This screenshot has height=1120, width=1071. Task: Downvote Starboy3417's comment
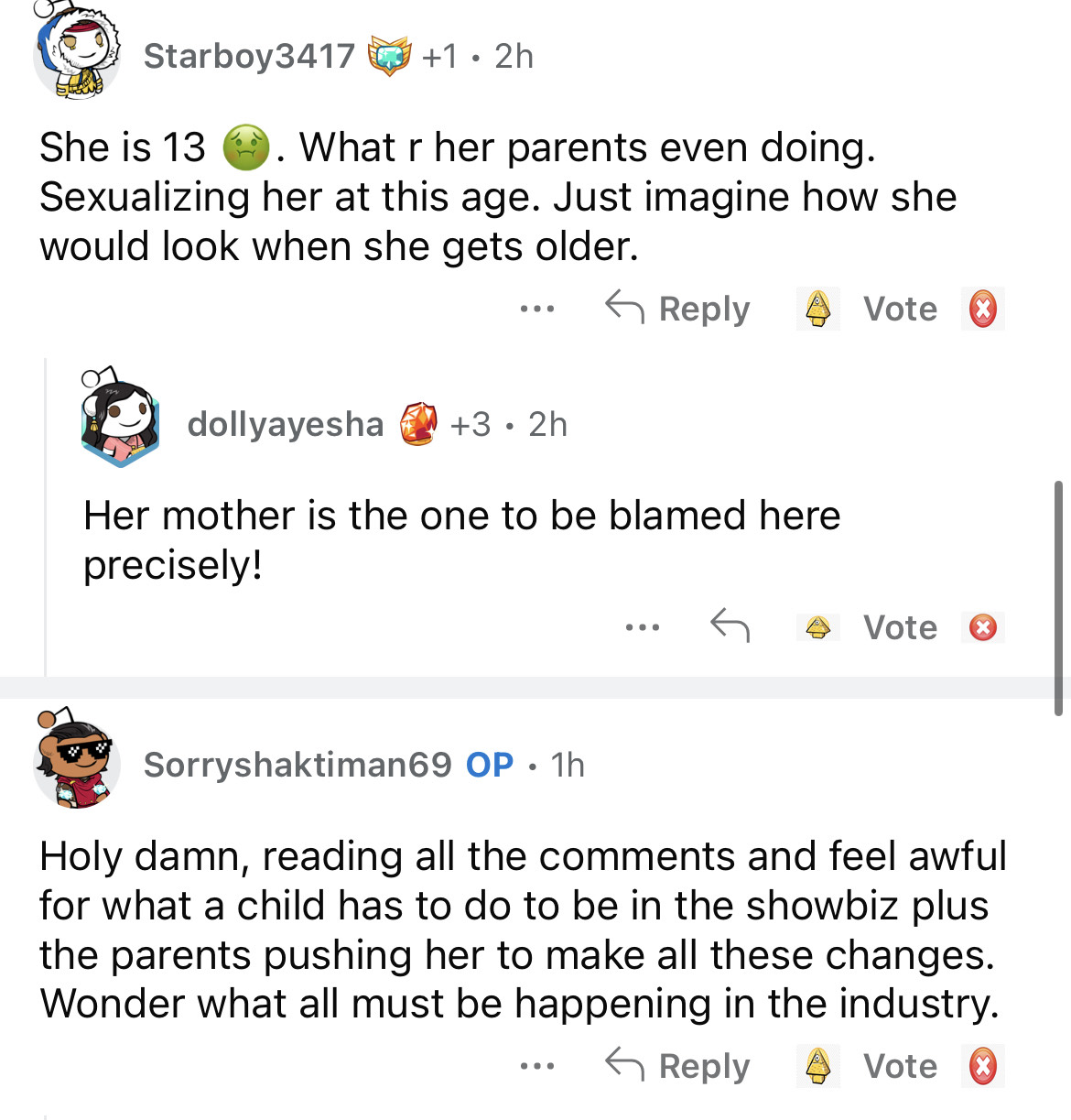[982, 309]
